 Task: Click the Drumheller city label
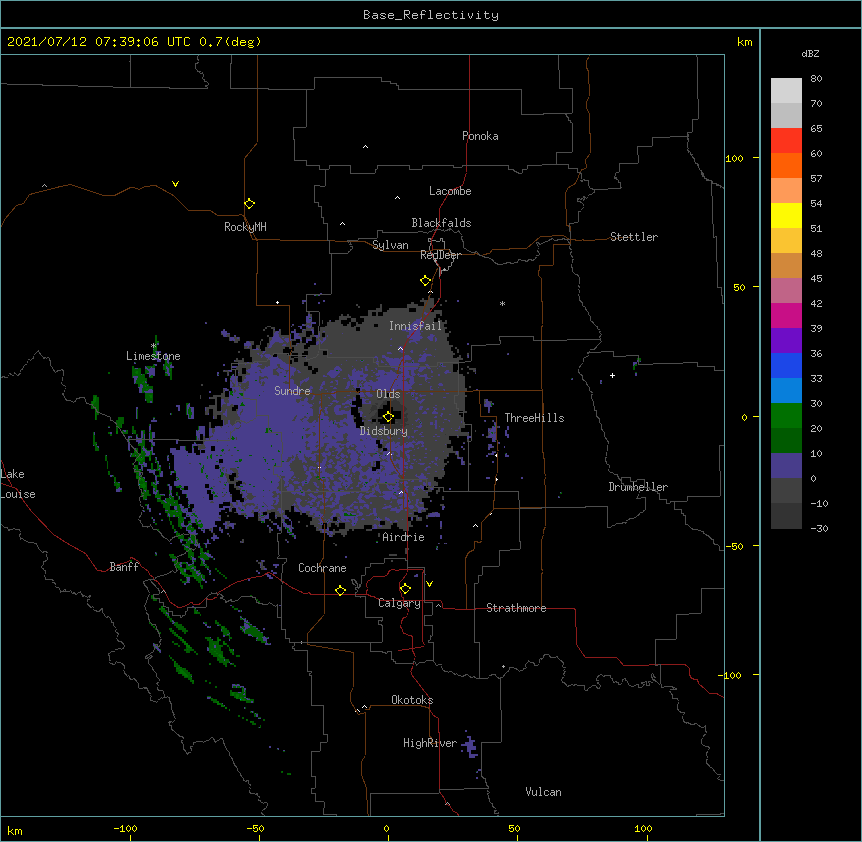[638, 487]
